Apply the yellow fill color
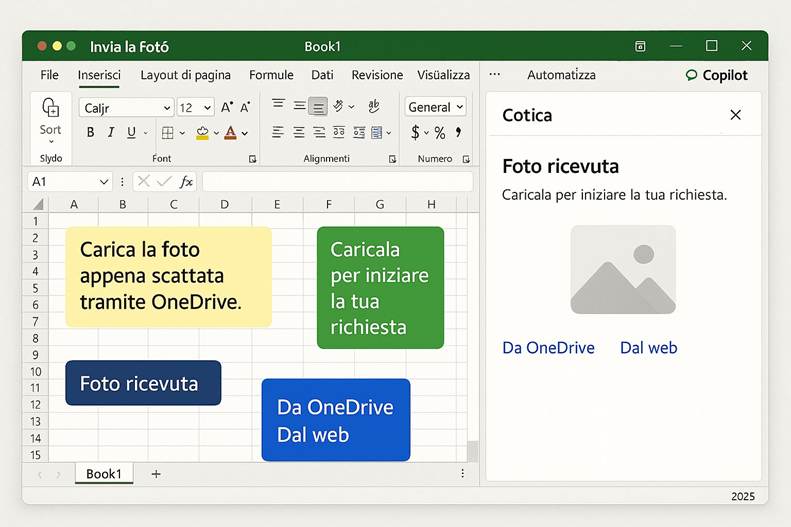The width and height of the screenshot is (791, 527). (202, 133)
